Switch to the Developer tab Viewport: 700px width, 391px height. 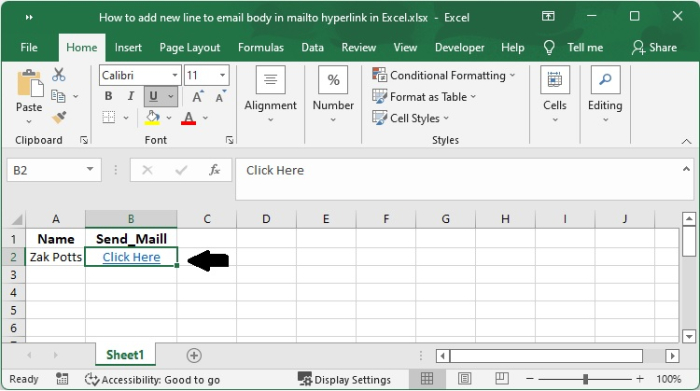pos(459,48)
